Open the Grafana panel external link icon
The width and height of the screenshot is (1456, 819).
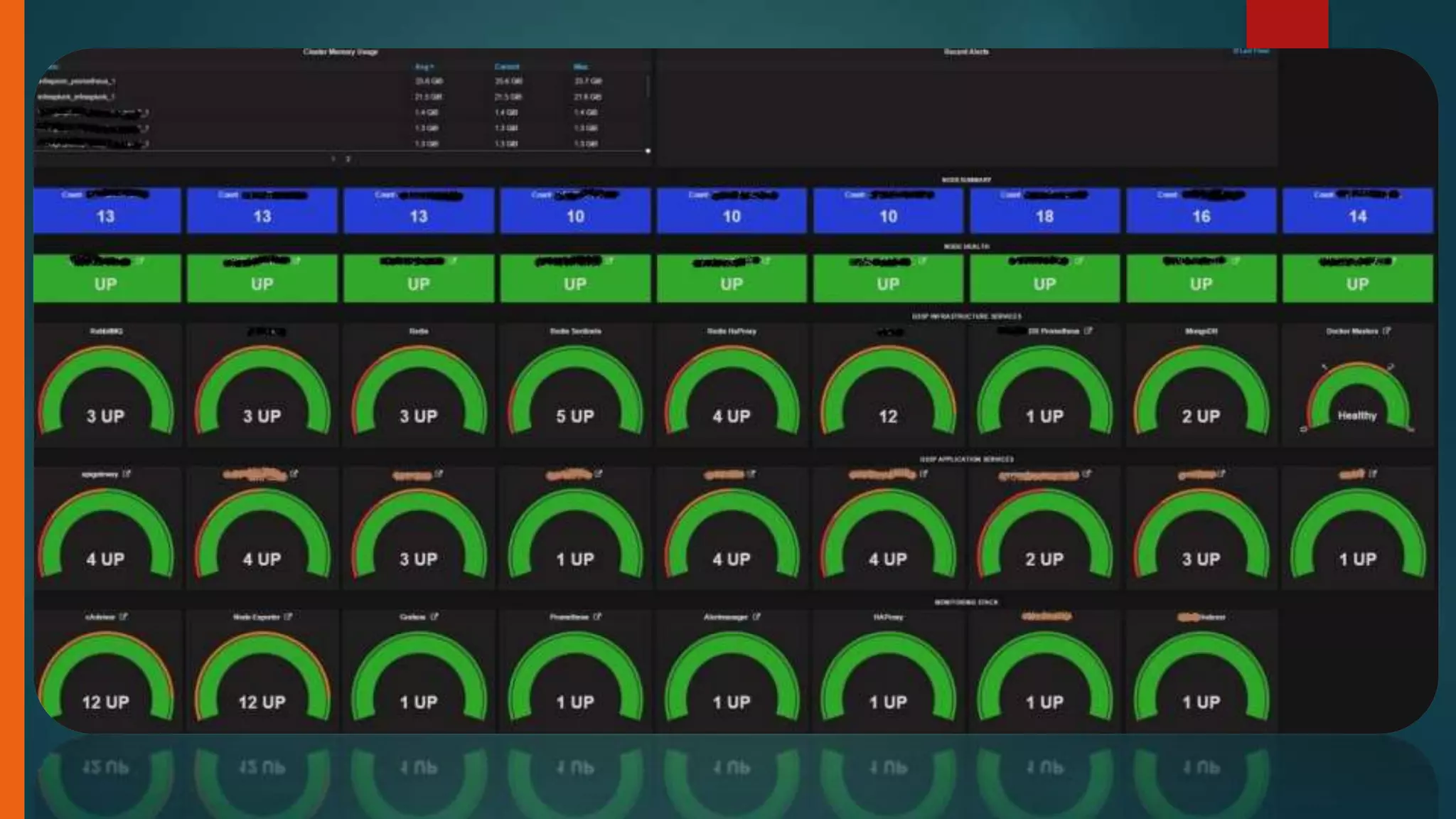point(434,617)
